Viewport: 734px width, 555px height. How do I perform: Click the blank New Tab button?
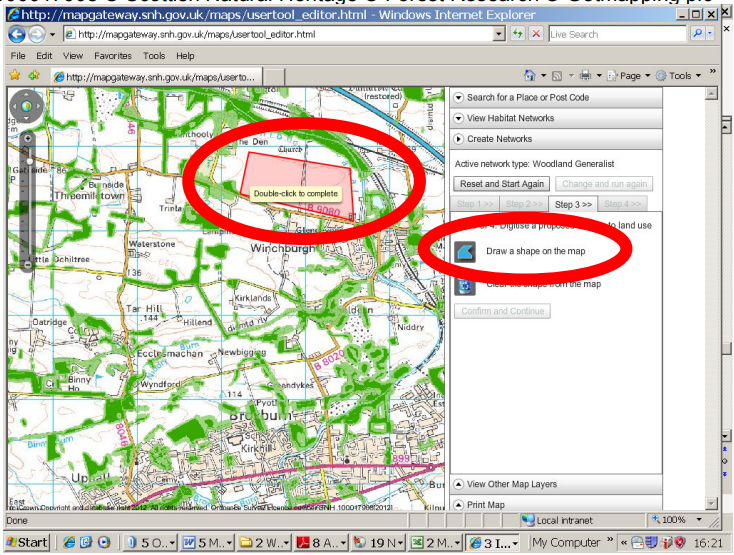(x=275, y=77)
